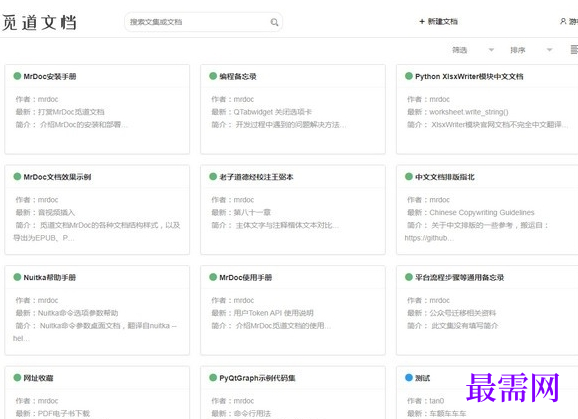The height and width of the screenshot is (419, 578).
Task: Click green dot beside 网址收藏
Action: (17, 377)
